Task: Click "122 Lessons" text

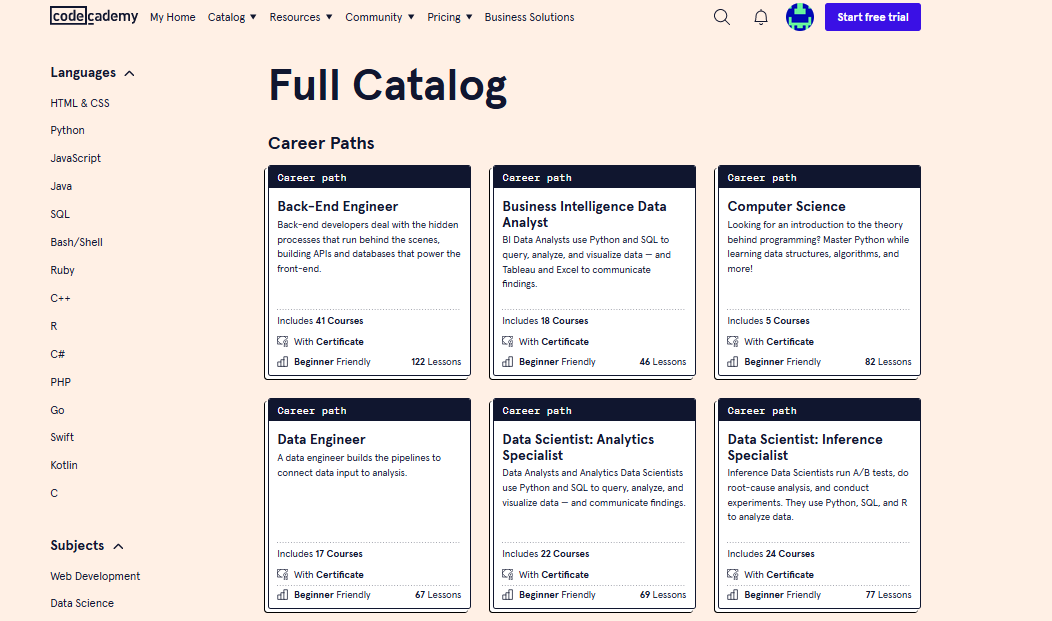Action: [436, 361]
